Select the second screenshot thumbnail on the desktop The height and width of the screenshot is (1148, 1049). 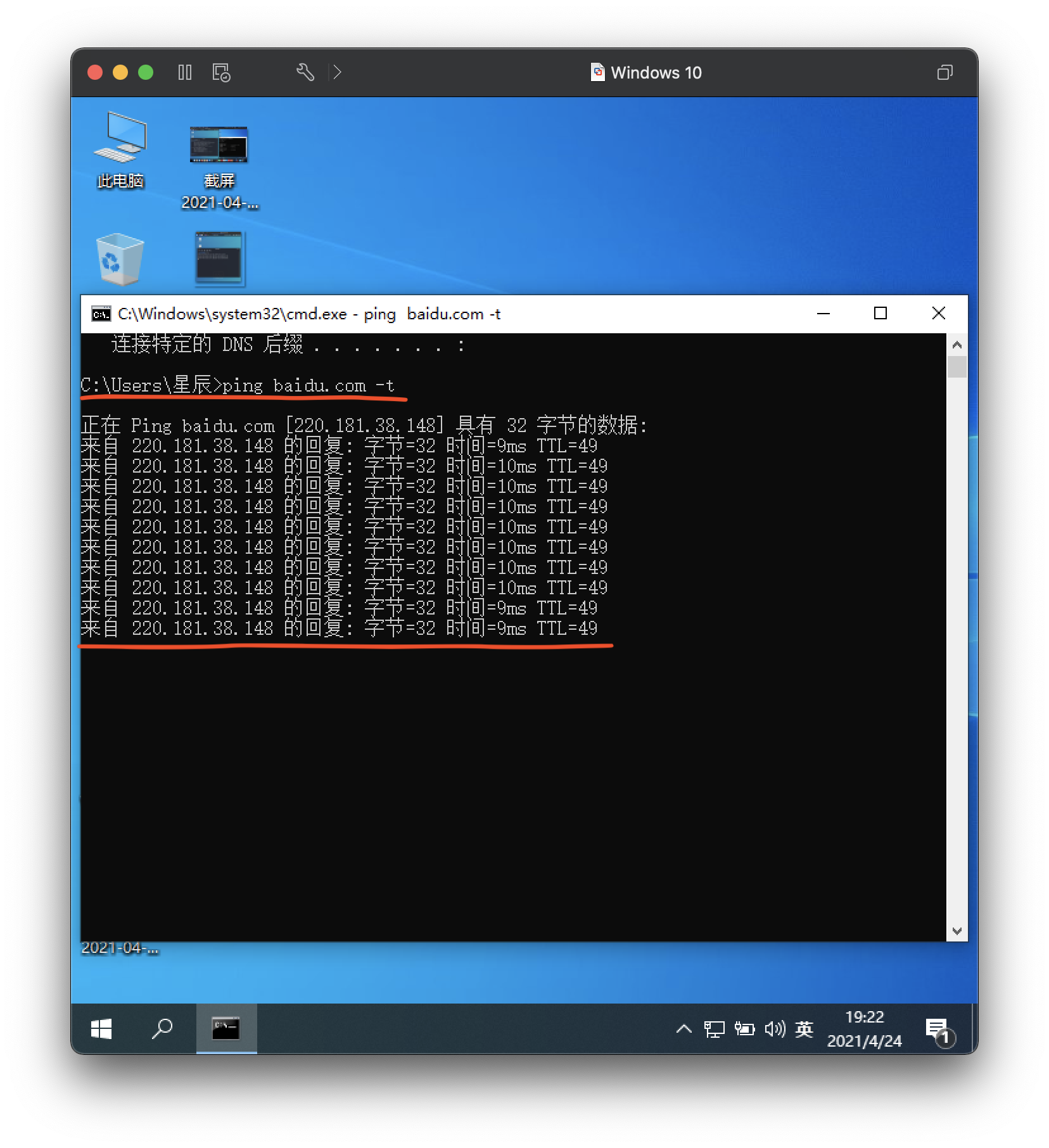(x=219, y=258)
